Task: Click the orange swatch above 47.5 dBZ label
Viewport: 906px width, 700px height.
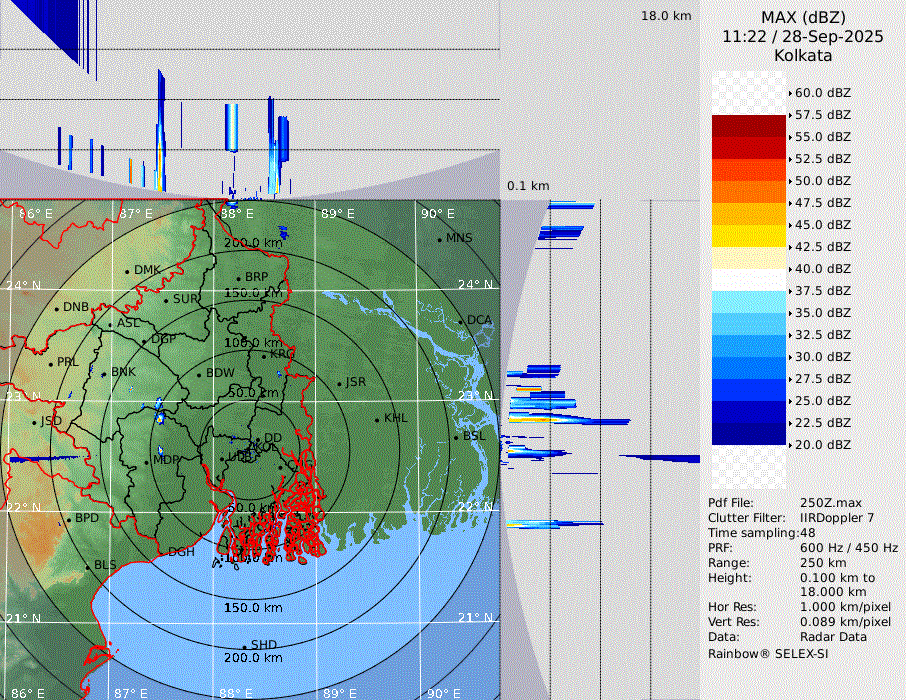Action: [748, 192]
